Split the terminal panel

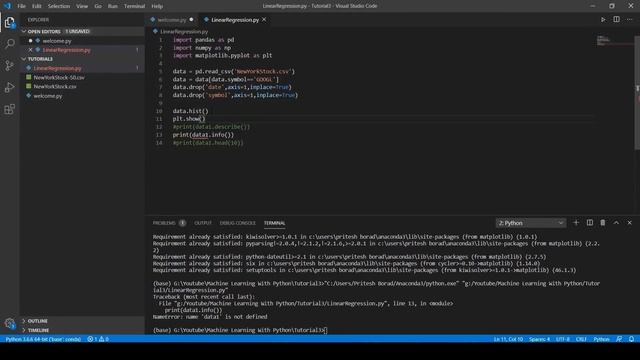pyautogui.click(x=589, y=223)
